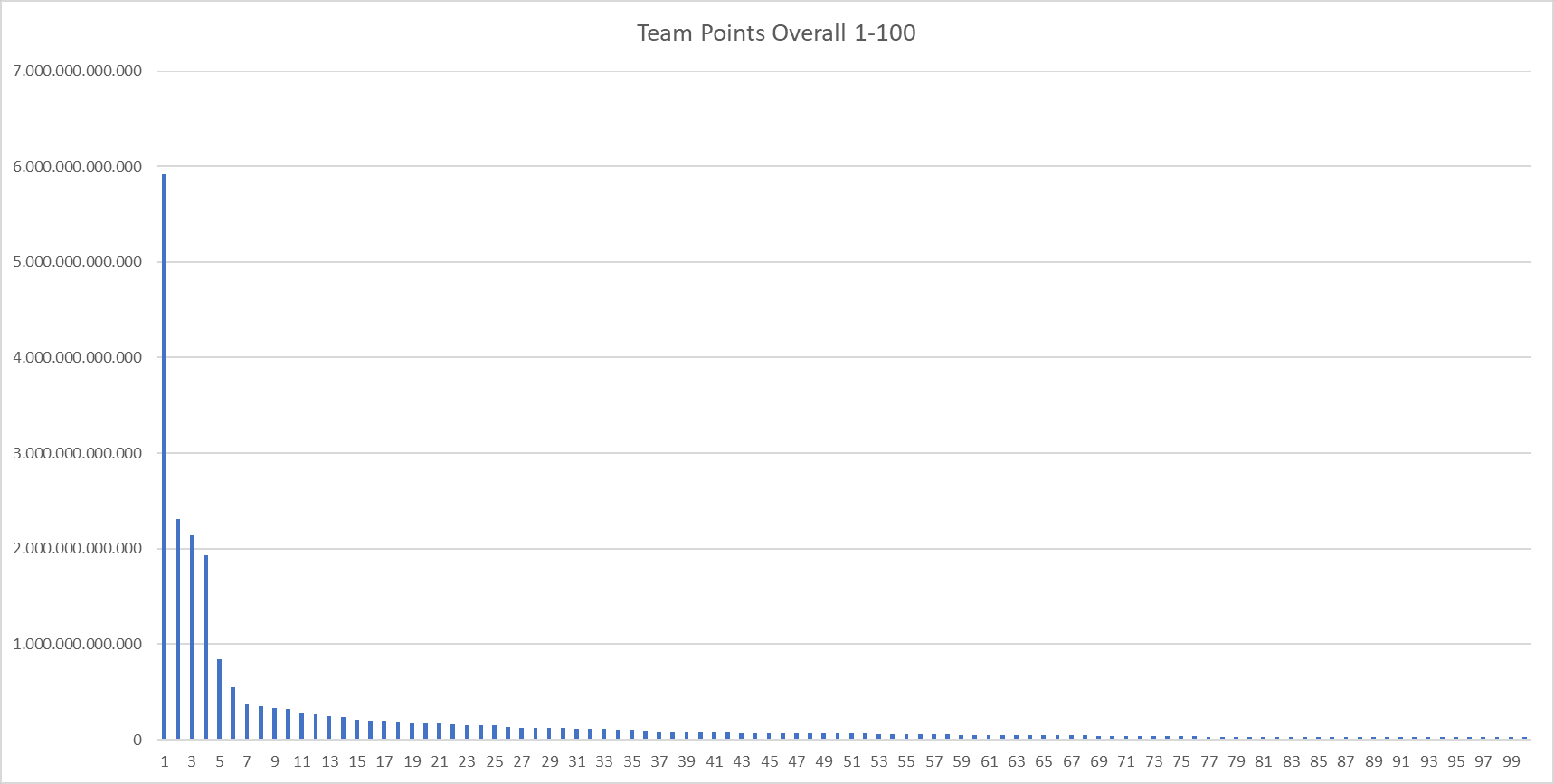Select the 5.000.000.000.000 axis label
Image resolution: width=1554 pixels, height=784 pixels.
[x=78, y=262]
